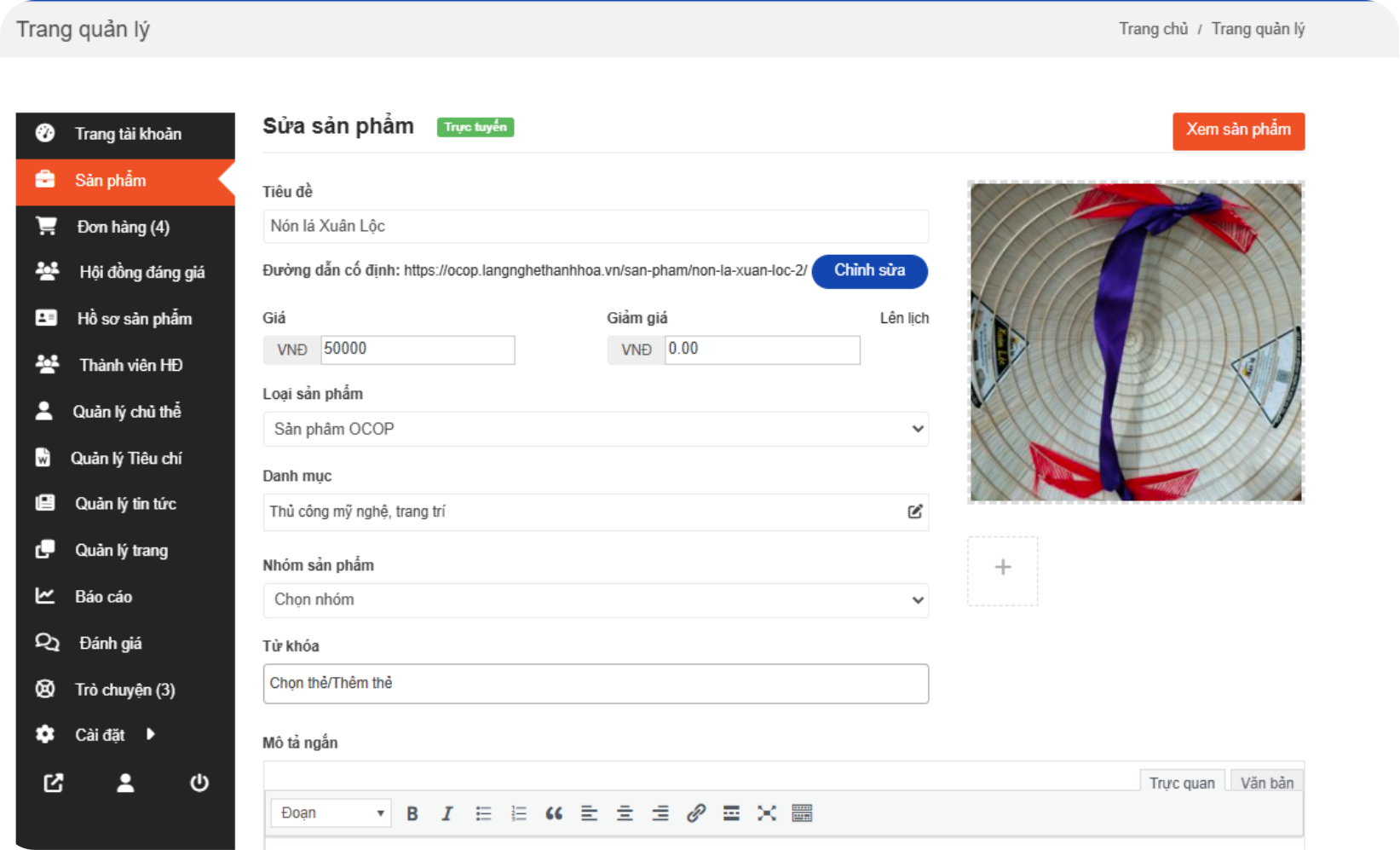Click the Bold formatting icon
The image size is (1400, 850).
[x=412, y=813]
